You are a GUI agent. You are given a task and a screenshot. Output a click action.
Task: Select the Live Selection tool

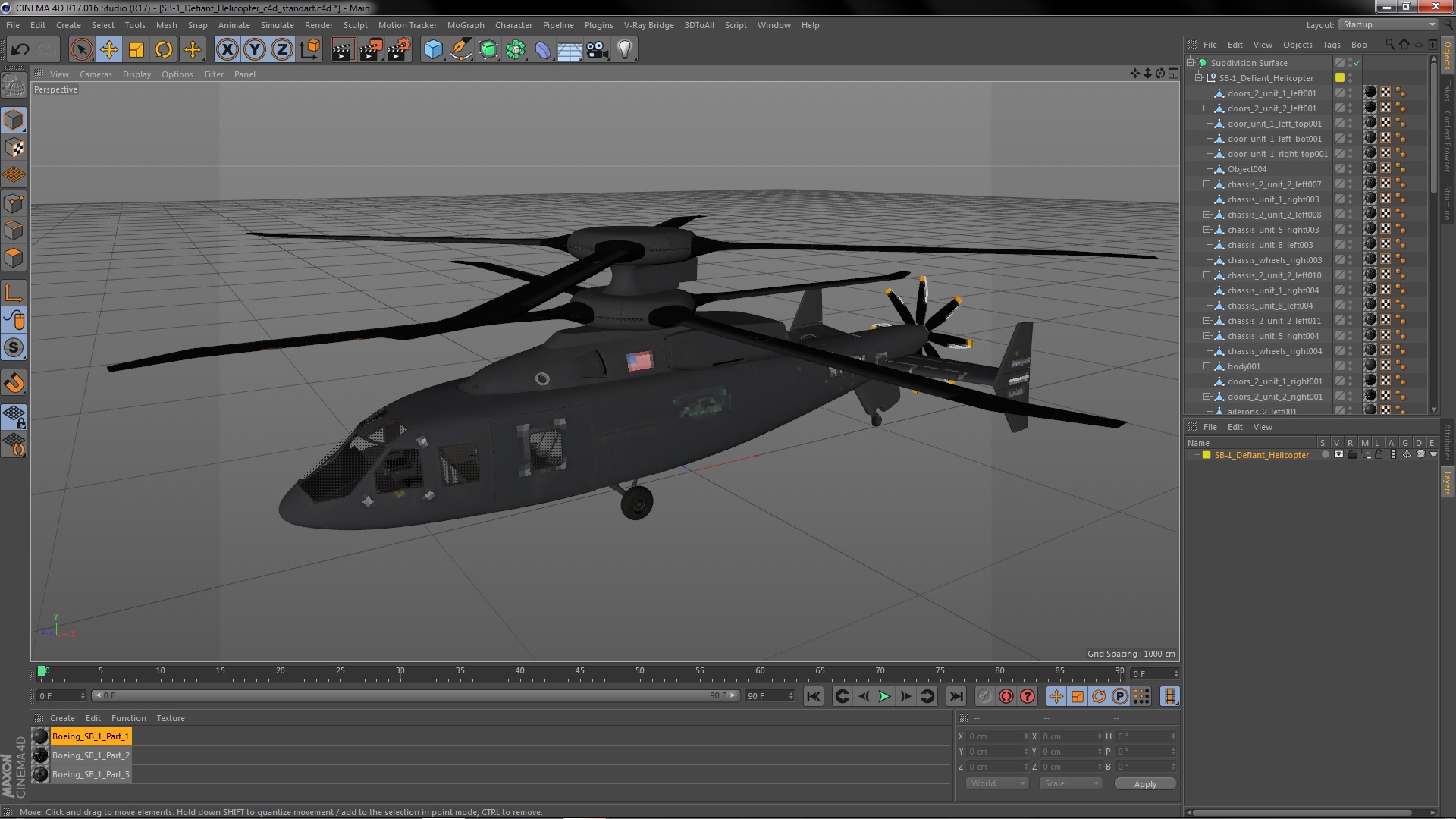[x=81, y=50]
